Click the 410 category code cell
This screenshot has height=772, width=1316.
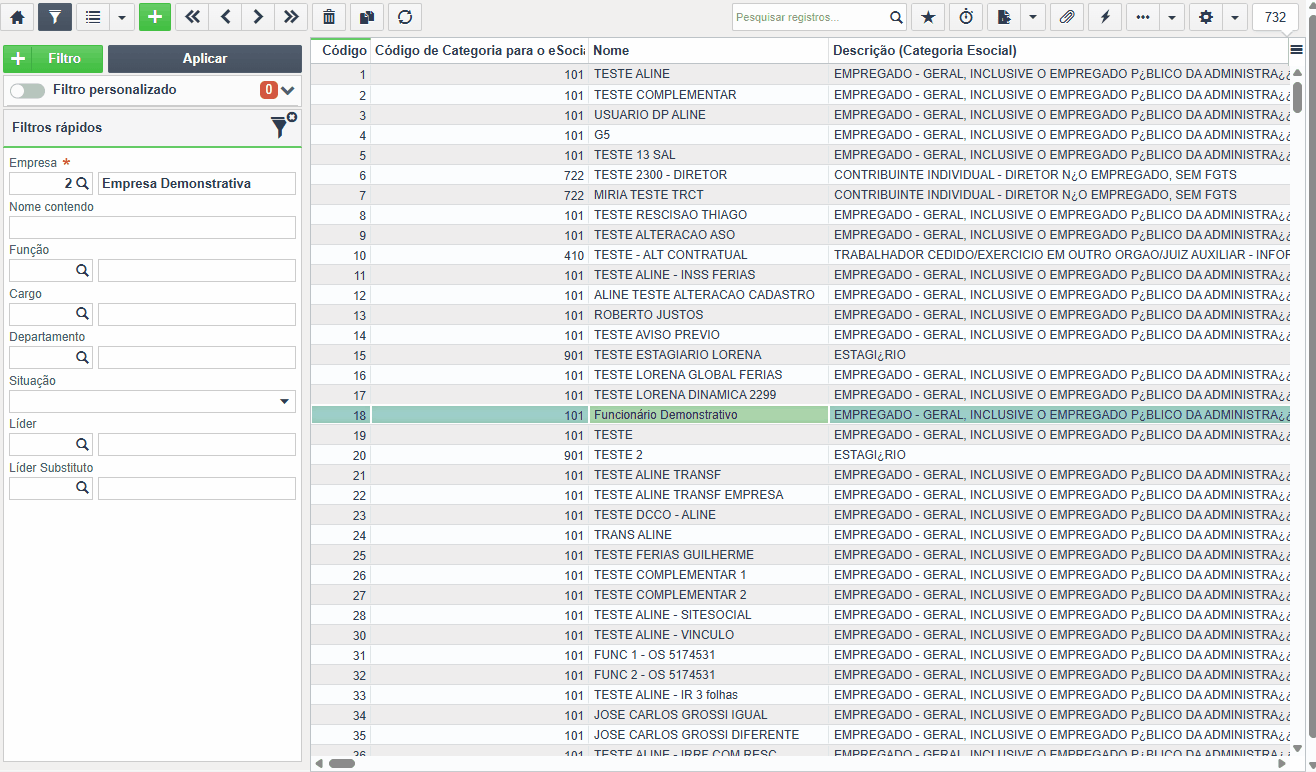pyautogui.click(x=480, y=255)
